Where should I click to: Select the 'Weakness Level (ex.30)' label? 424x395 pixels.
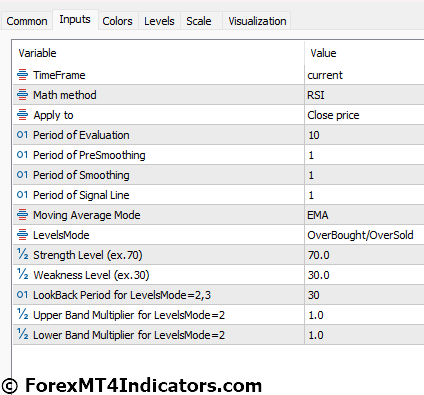(91, 275)
